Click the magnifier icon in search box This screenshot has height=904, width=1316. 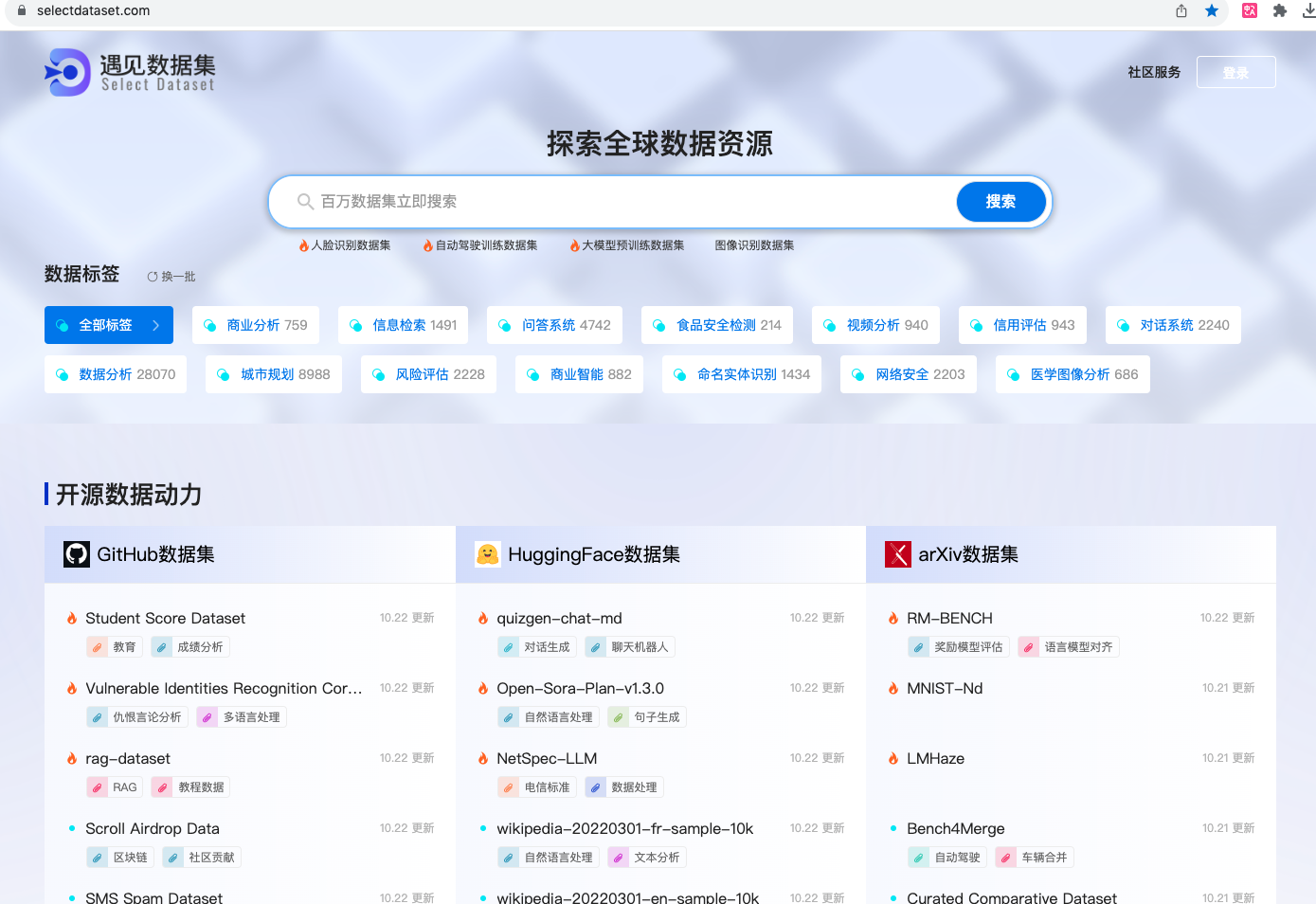(x=305, y=202)
